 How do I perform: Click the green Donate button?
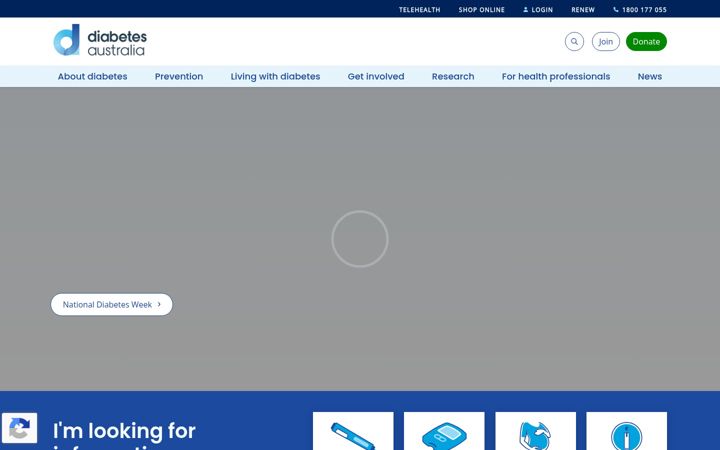pyautogui.click(x=646, y=41)
